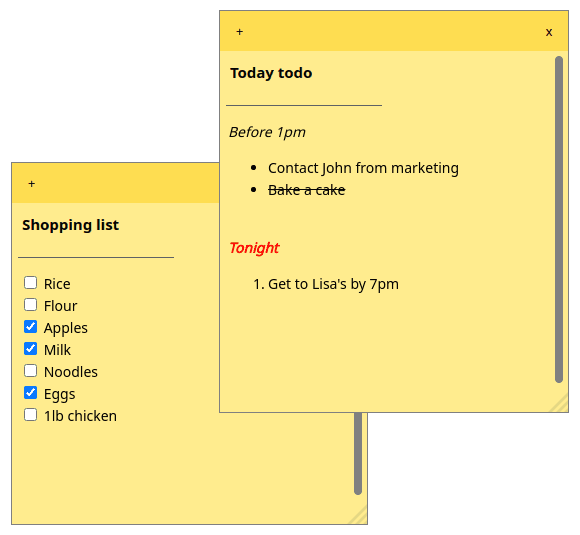This screenshot has height=535, width=580.
Task: Tick the Flour checkbox
Action: 30,305
